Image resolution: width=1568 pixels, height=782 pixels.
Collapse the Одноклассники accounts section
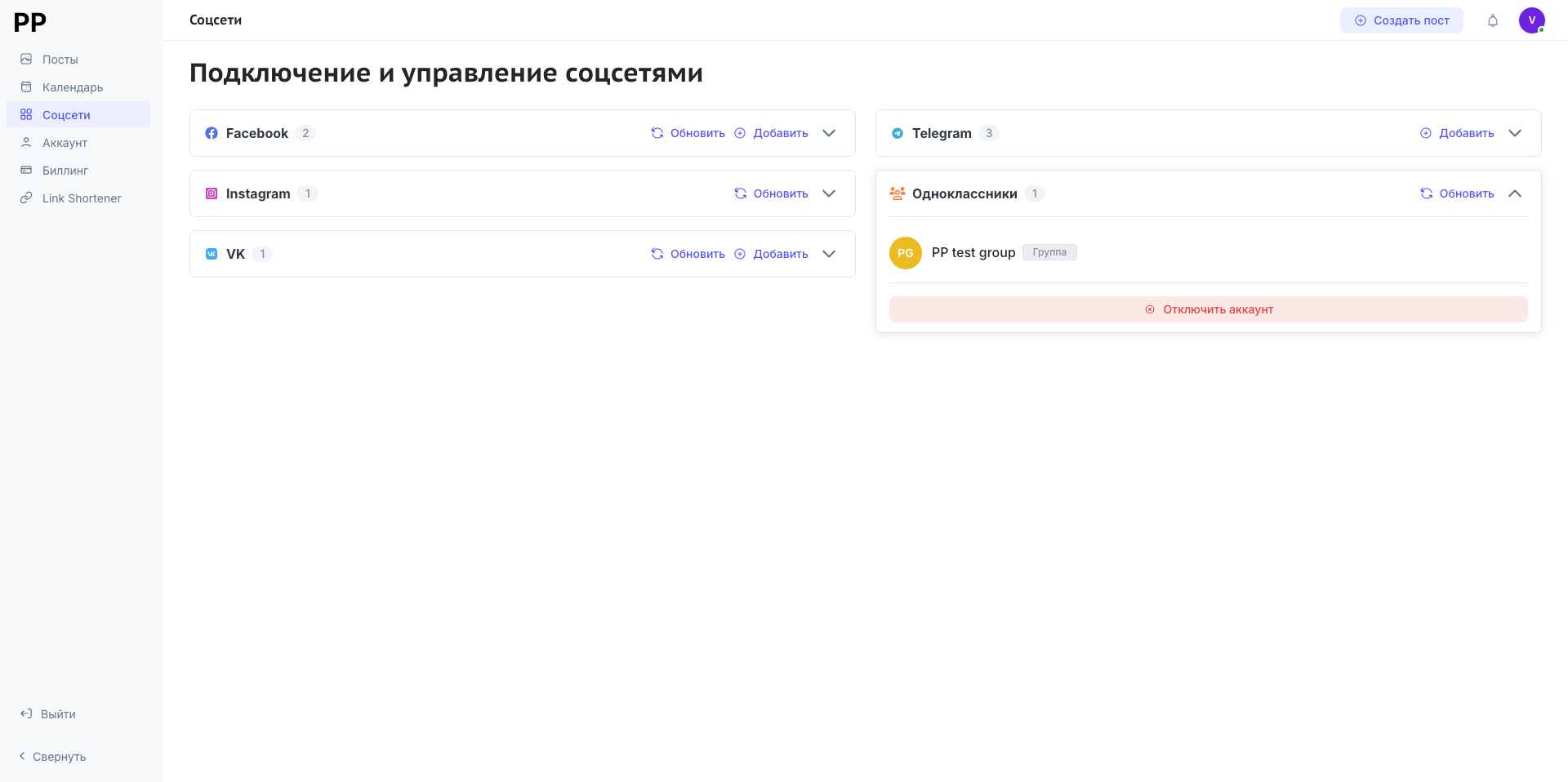(x=1515, y=193)
